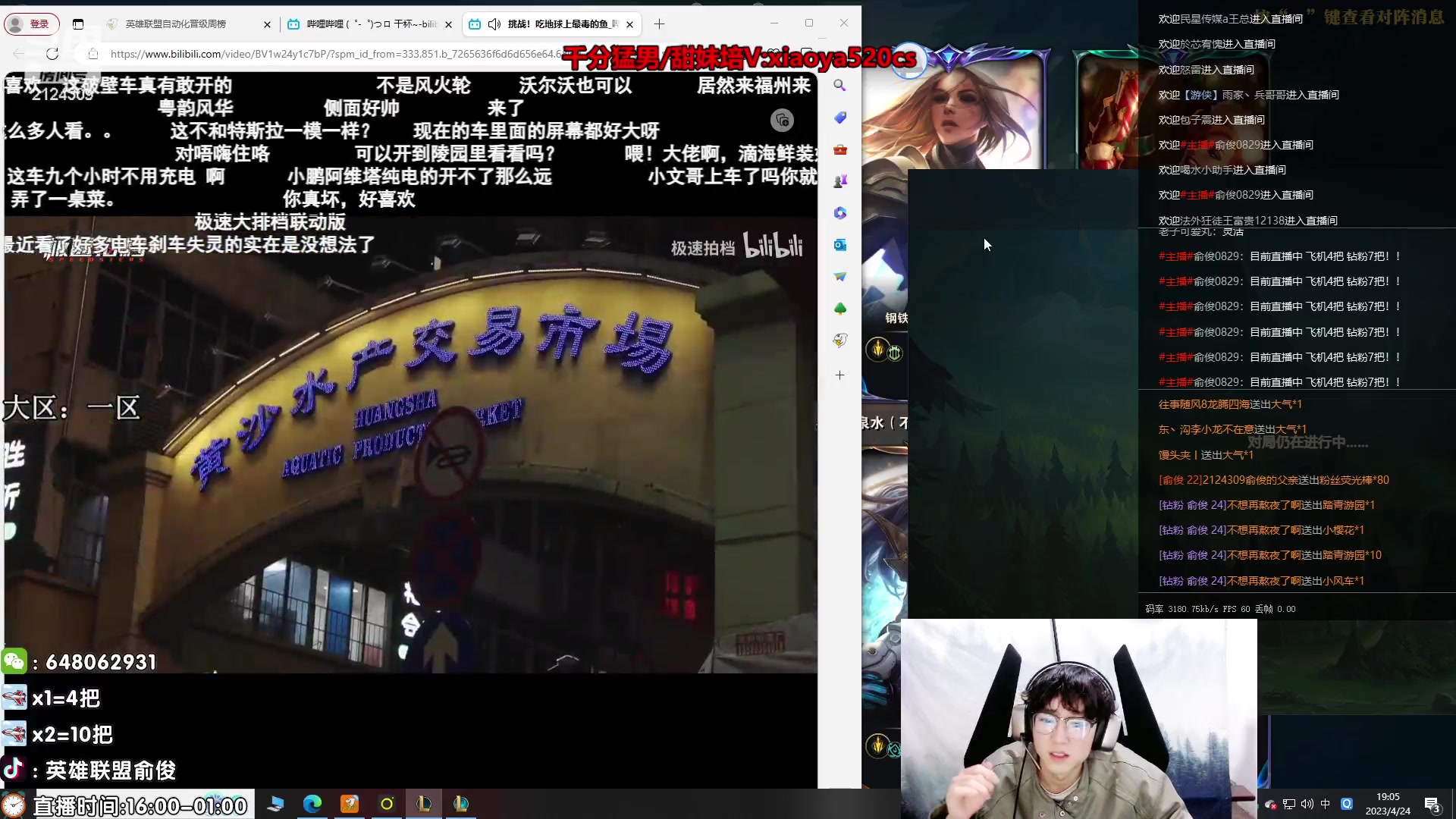1456x819 pixels.
Task: Close the 英雄联盟自动化晋级周榜 tab
Action: pyautogui.click(x=267, y=24)
